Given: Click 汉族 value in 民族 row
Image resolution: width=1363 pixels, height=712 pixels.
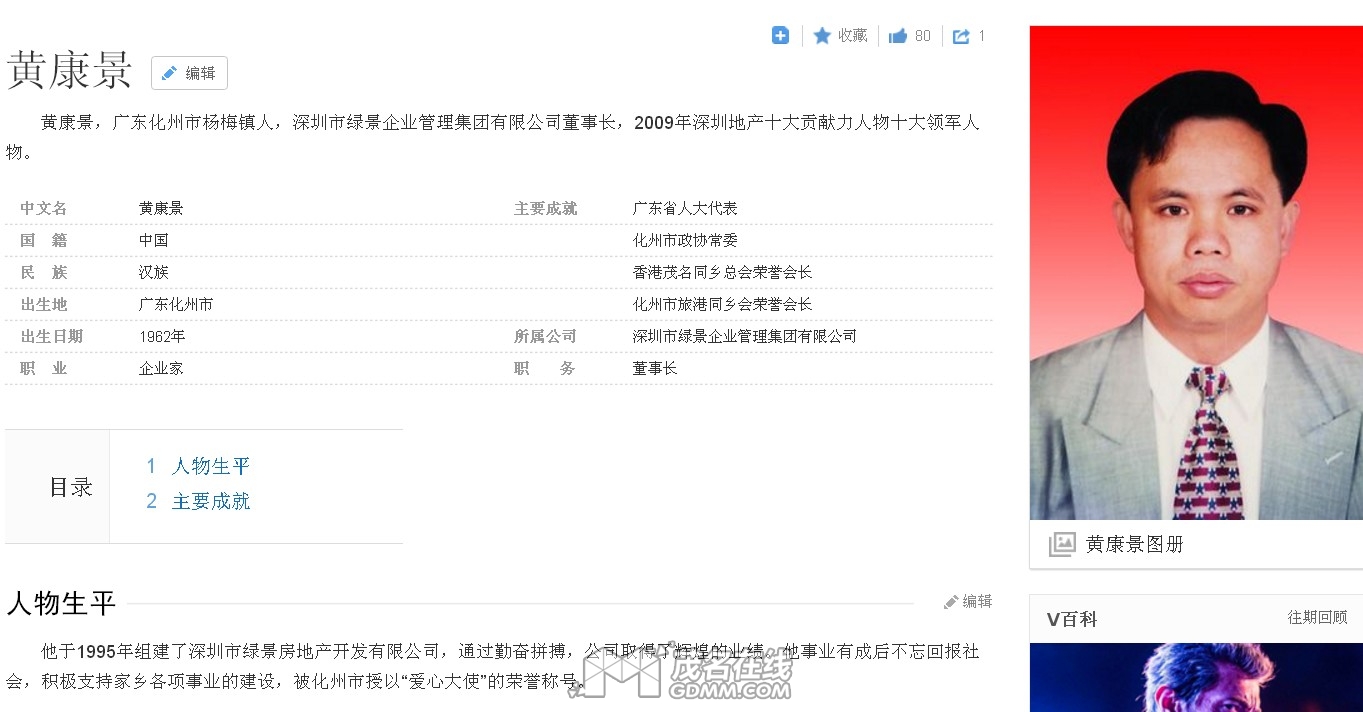Looking at the screenshot, I should pos(154,272).
